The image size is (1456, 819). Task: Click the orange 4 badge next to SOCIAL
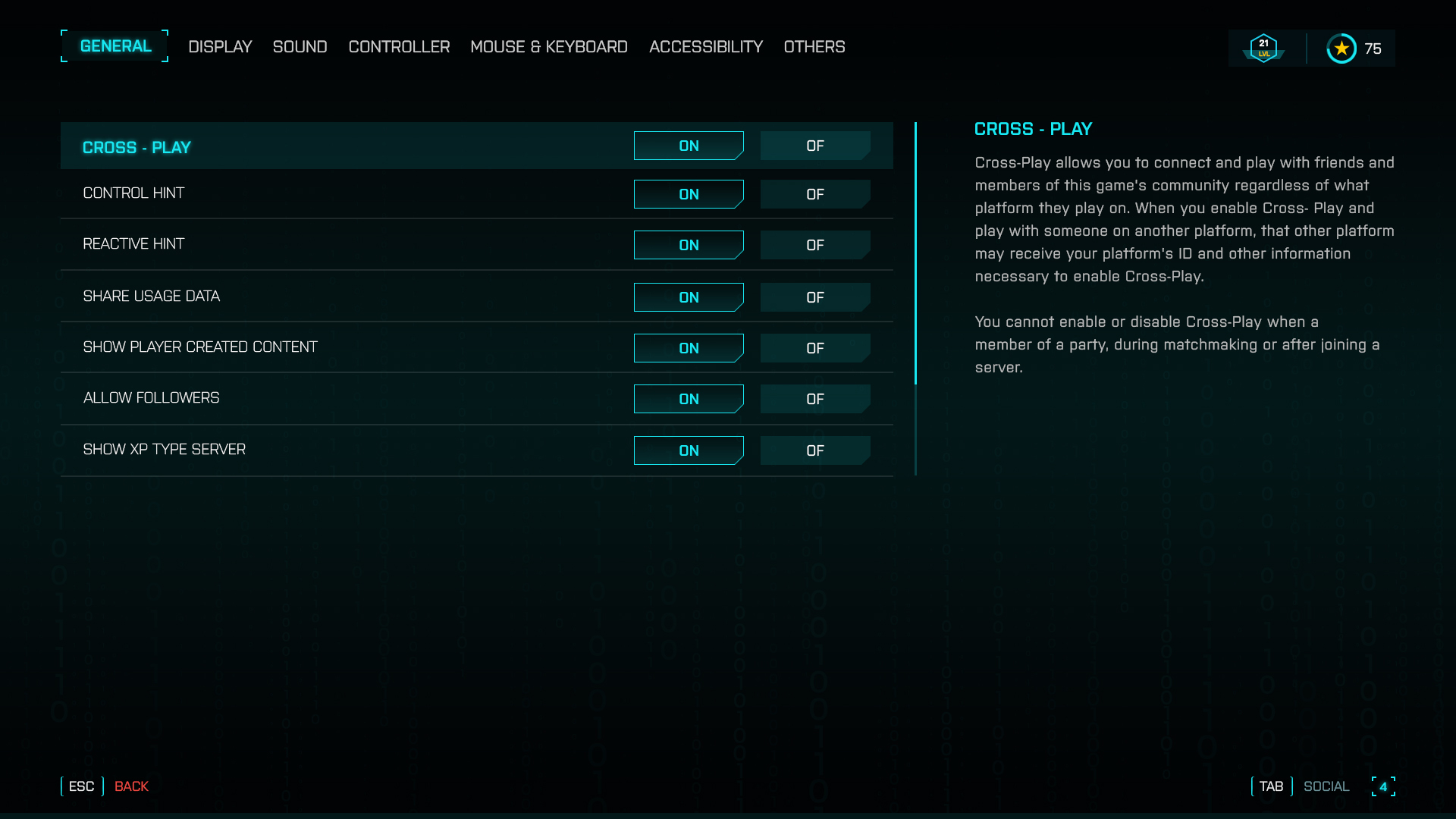tap(1384, 786)
